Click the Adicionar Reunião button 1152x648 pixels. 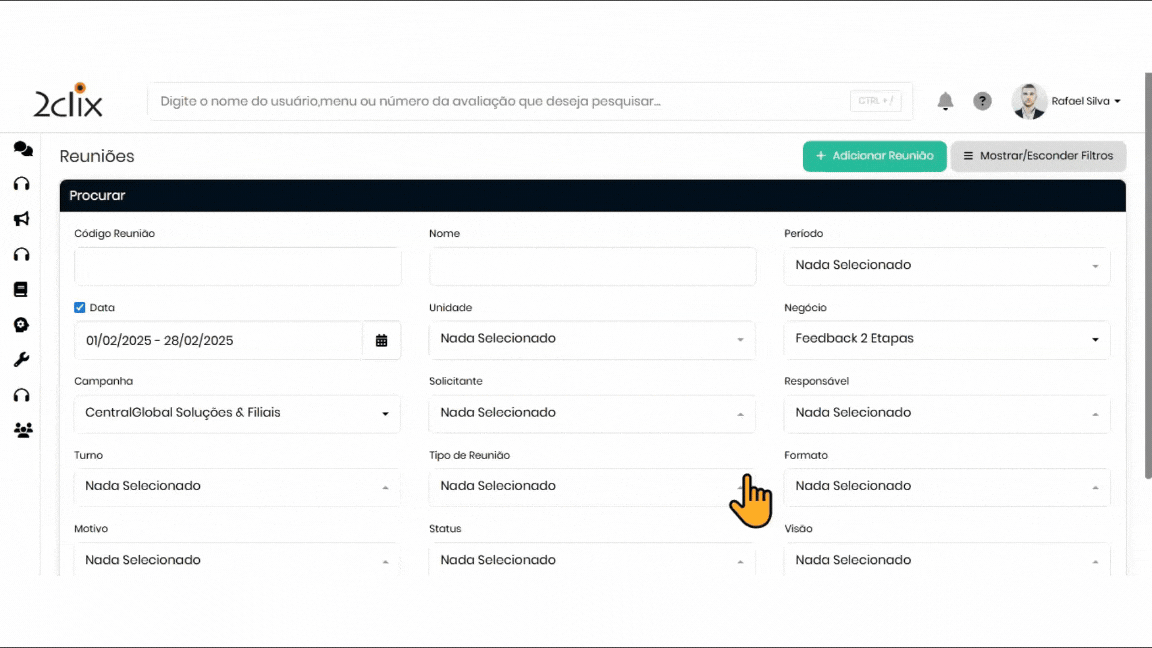pos(874,156)
